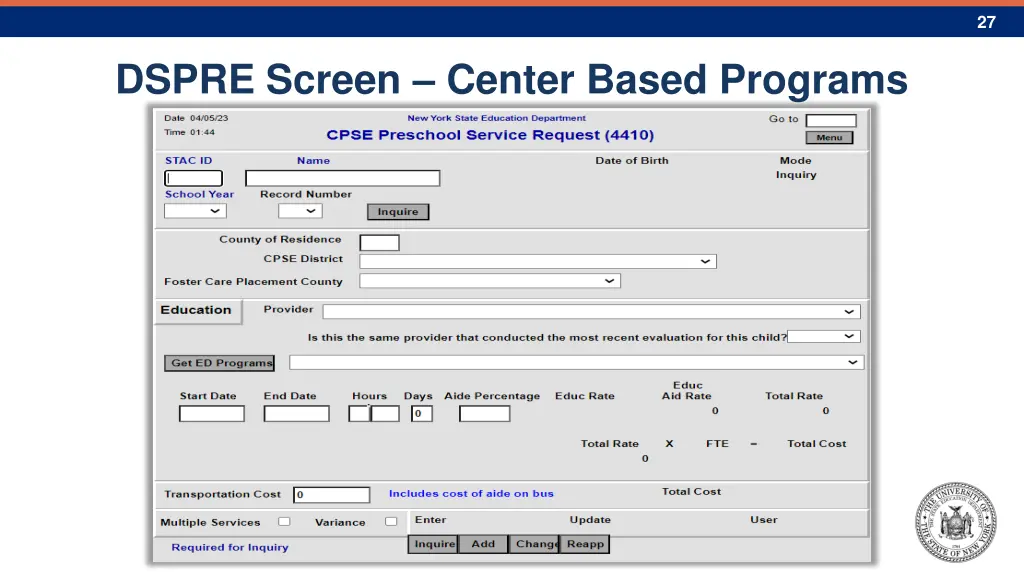Click the Reapp button
The height and width of the screenshot is (576, 1024).
585,544
